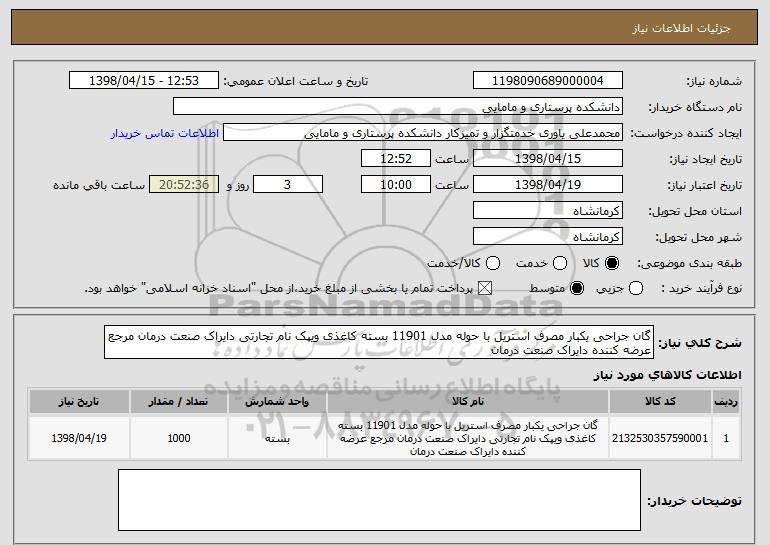This screenshot has height=545, width=770.
Task: Click the ردیف column header
Action: pyautogui.click(x=726, y=402)
